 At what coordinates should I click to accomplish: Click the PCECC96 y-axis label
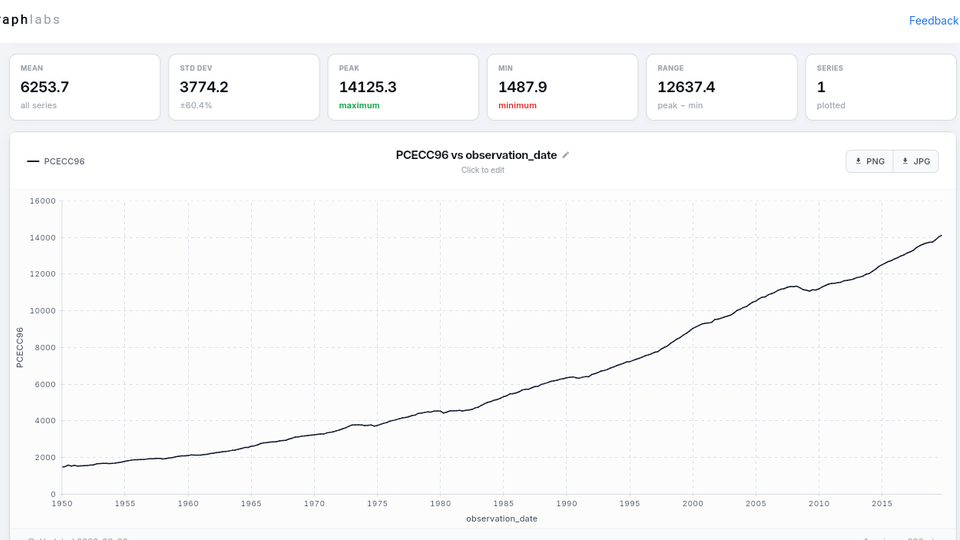20,347
